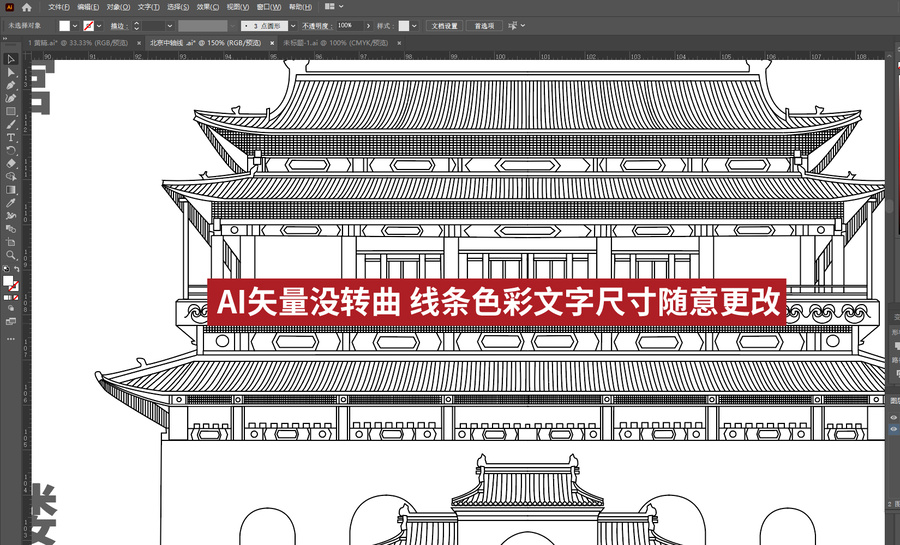Open the 窗口(W) menu
This screenshot has width=900, height=545.
point(269,7)
